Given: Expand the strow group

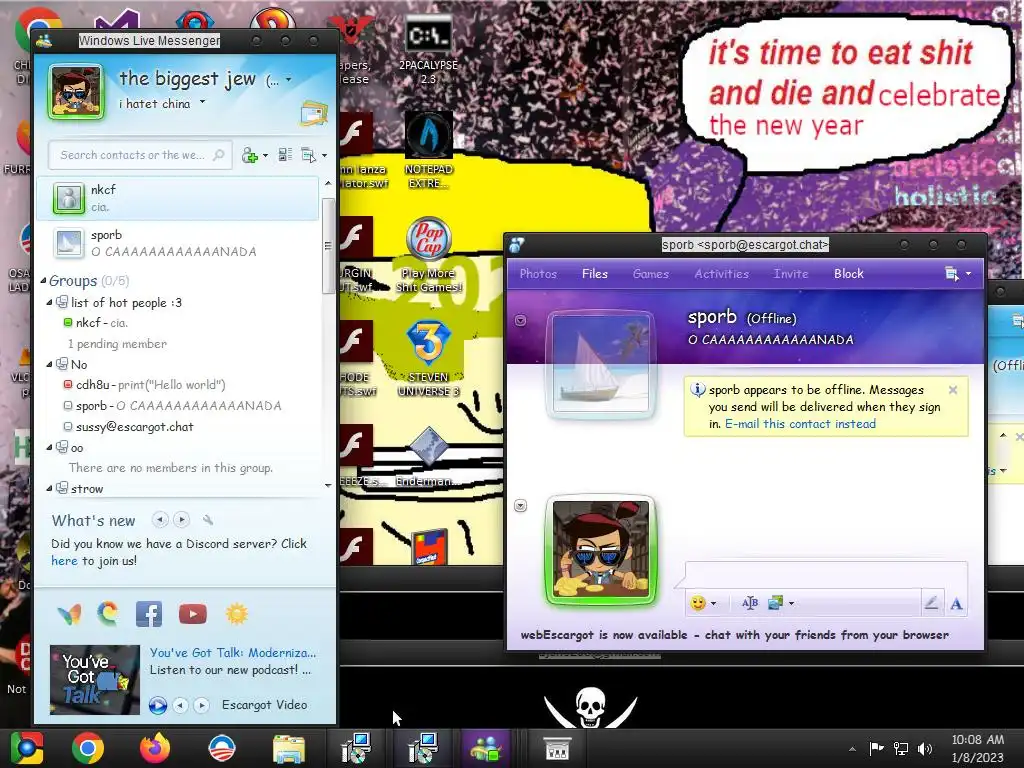Looking at the screenshot, I should [49, 488].
